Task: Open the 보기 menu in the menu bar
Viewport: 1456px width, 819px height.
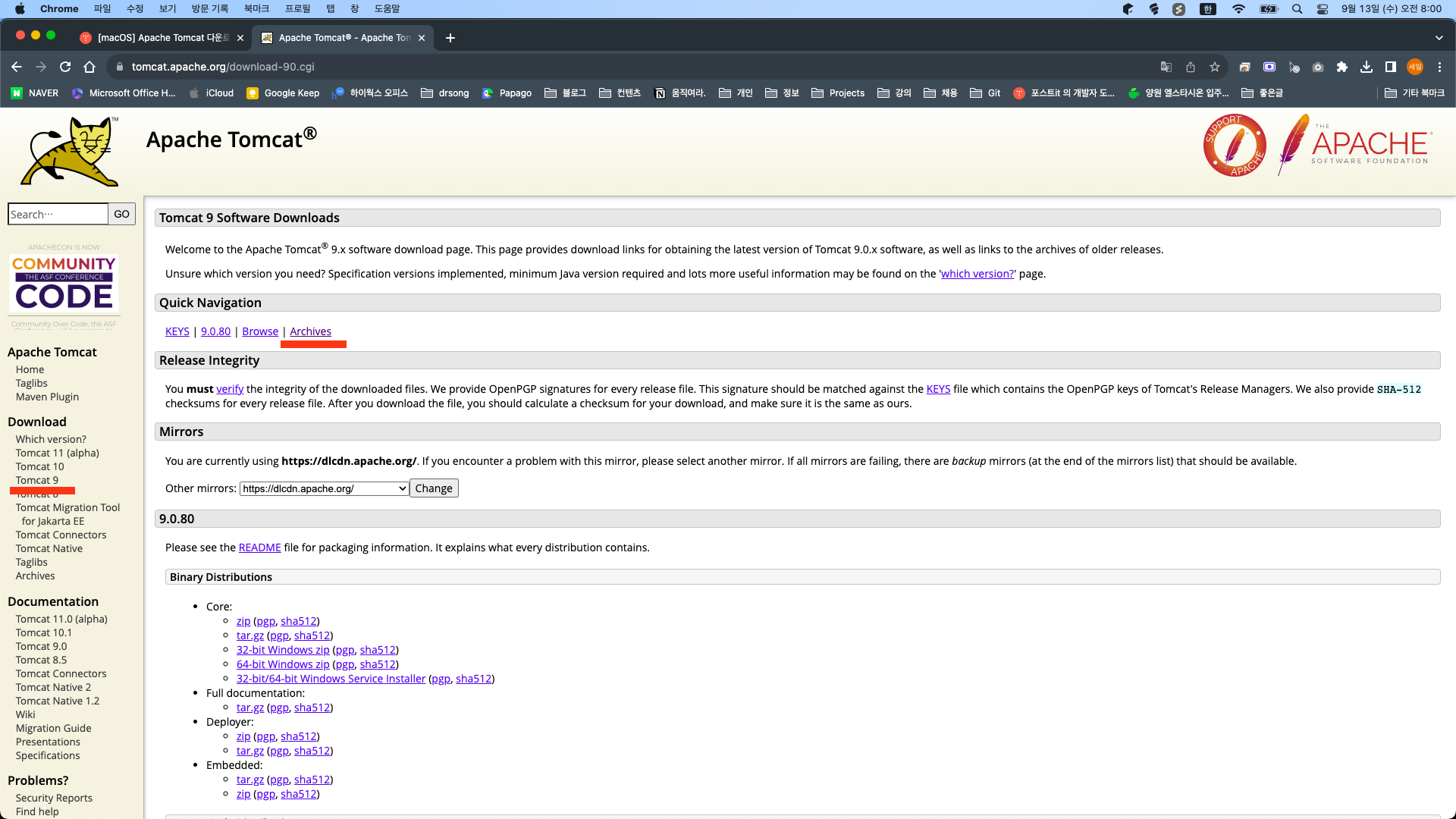Action: [168, 9]
